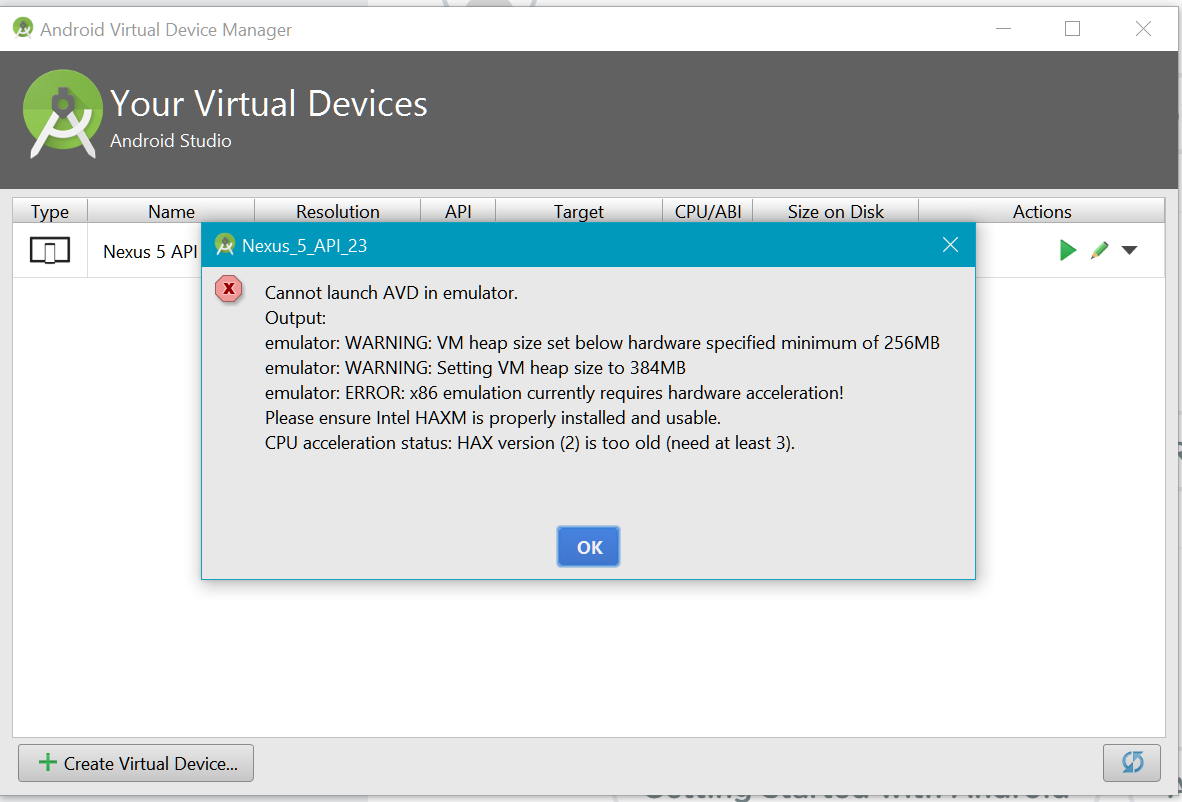The height and width of the screenshot is (802, 1182).
Task: Click the 'Your Virtual Devices' heading
Action: (x=269, y=103)
